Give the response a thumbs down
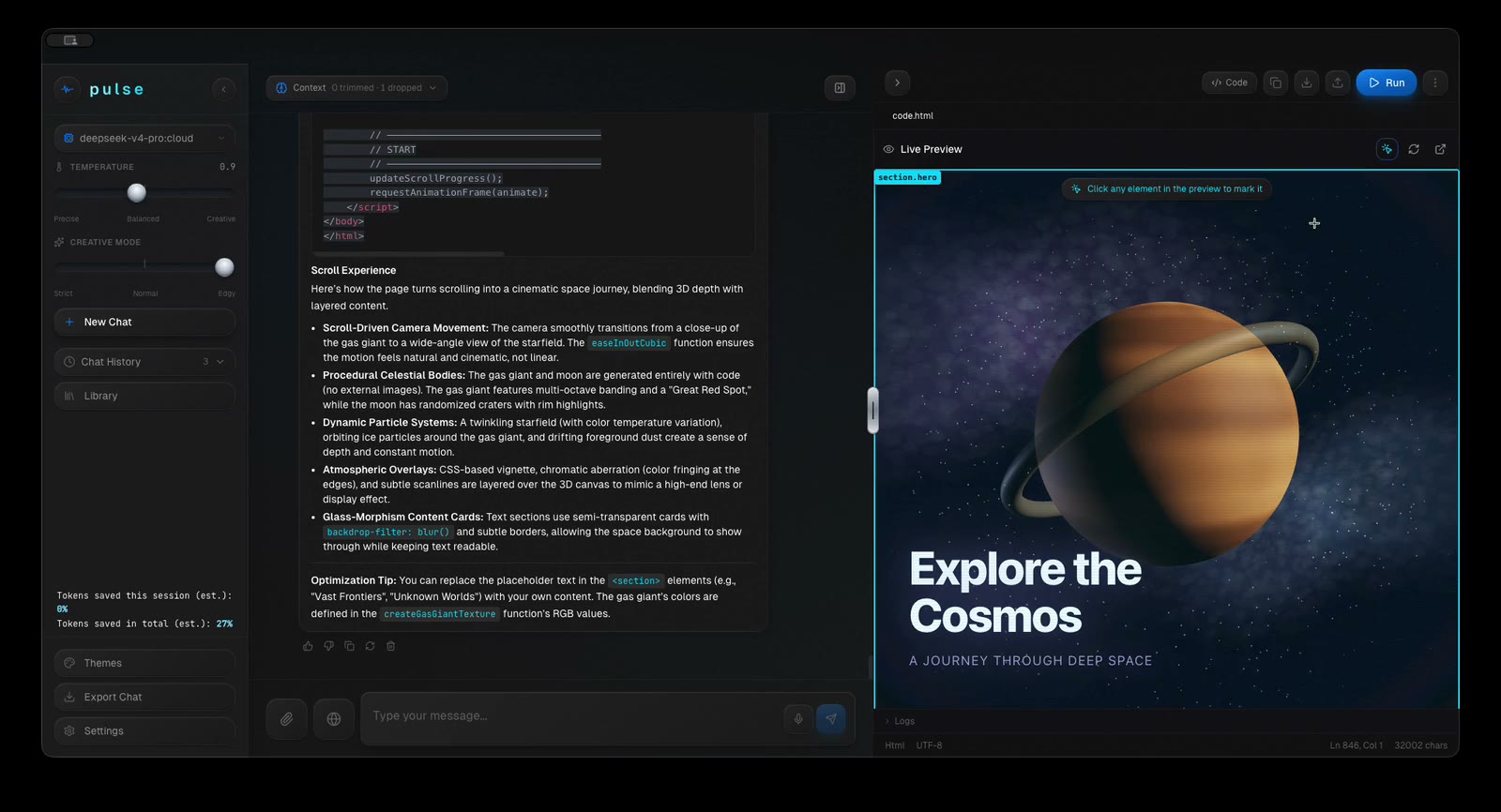 tap(328, 646)
